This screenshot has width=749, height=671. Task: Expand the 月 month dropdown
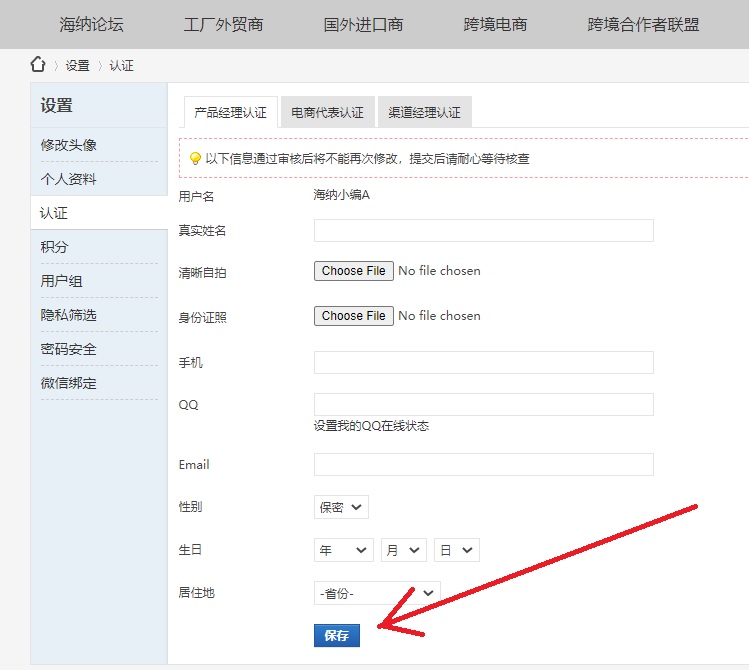point(403,550)
